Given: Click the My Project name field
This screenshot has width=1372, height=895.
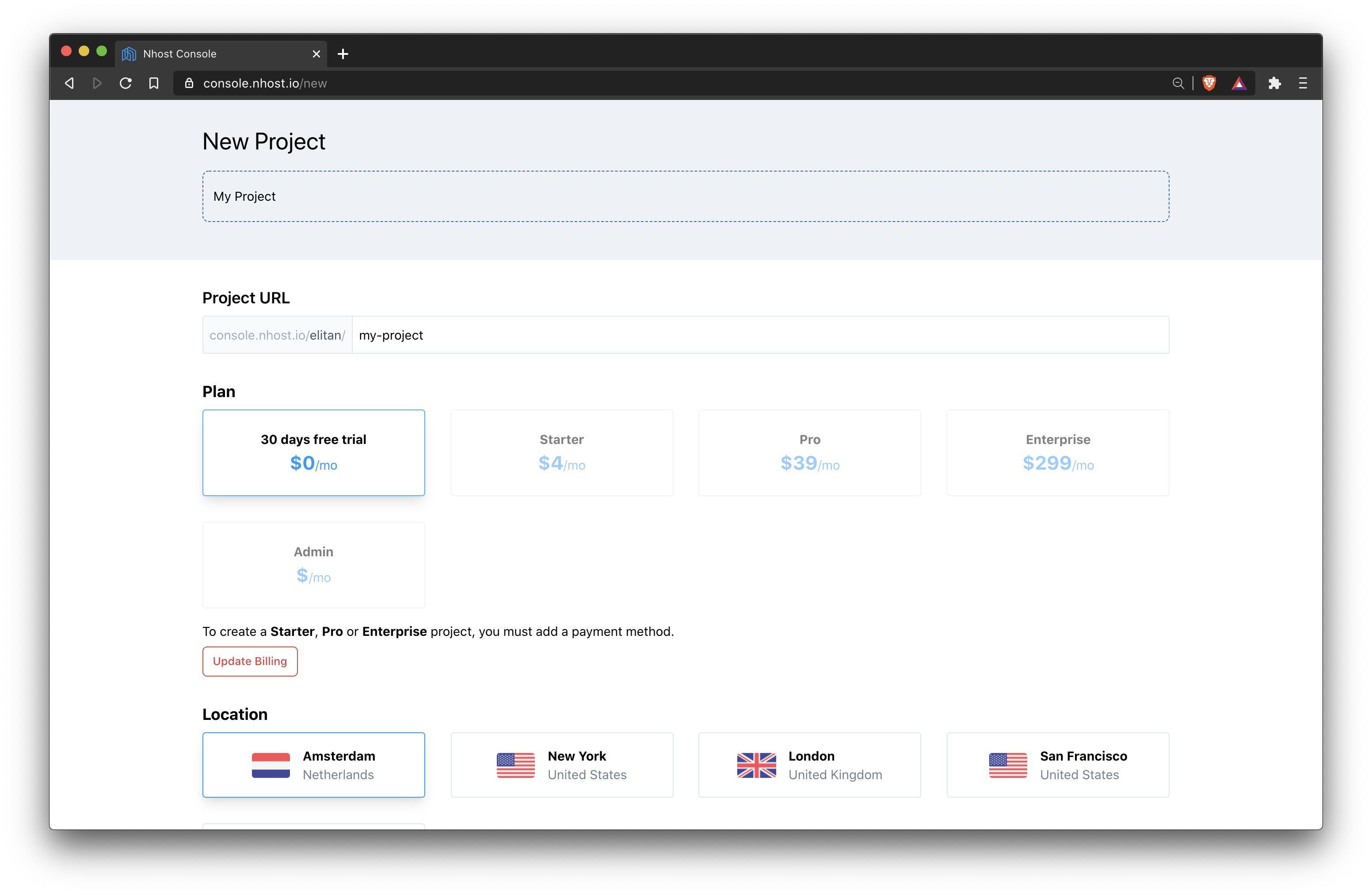Looking at the screenshot, I should pyautogui.click(x=685, y=196).
